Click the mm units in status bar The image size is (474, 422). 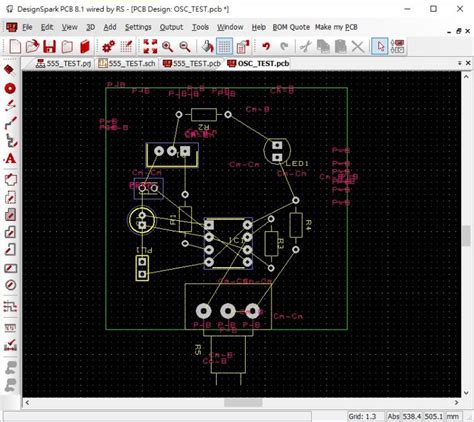(x=453, y=417)
